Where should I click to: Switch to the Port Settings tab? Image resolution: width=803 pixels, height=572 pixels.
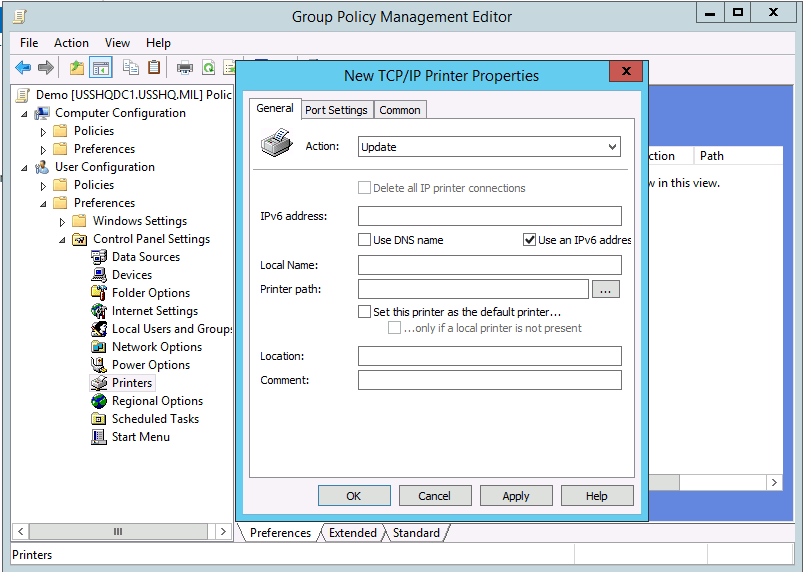336,110
